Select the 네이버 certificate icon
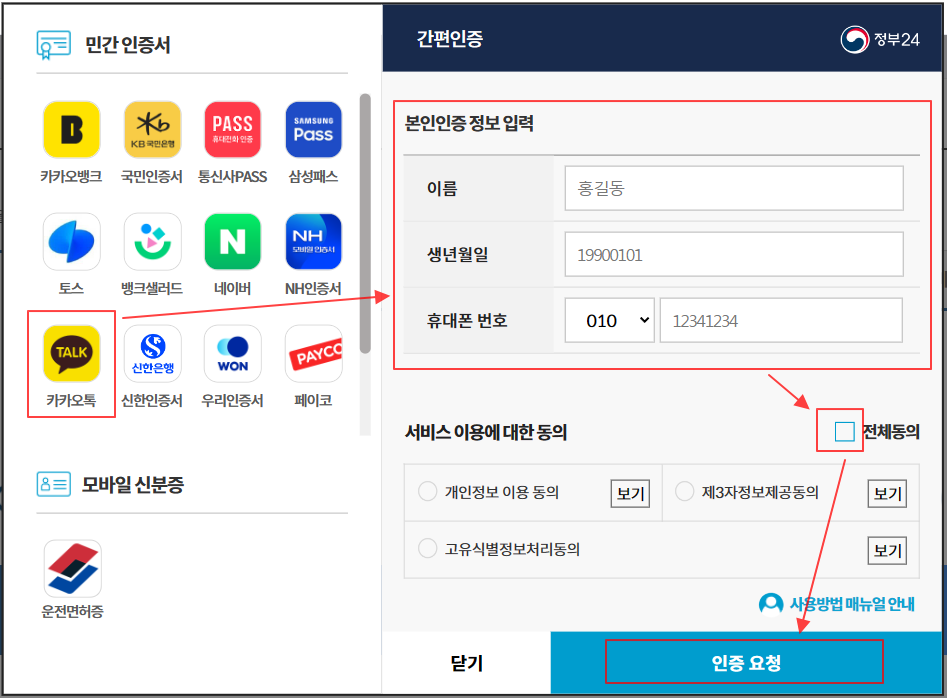 click(x=233, y=242)
